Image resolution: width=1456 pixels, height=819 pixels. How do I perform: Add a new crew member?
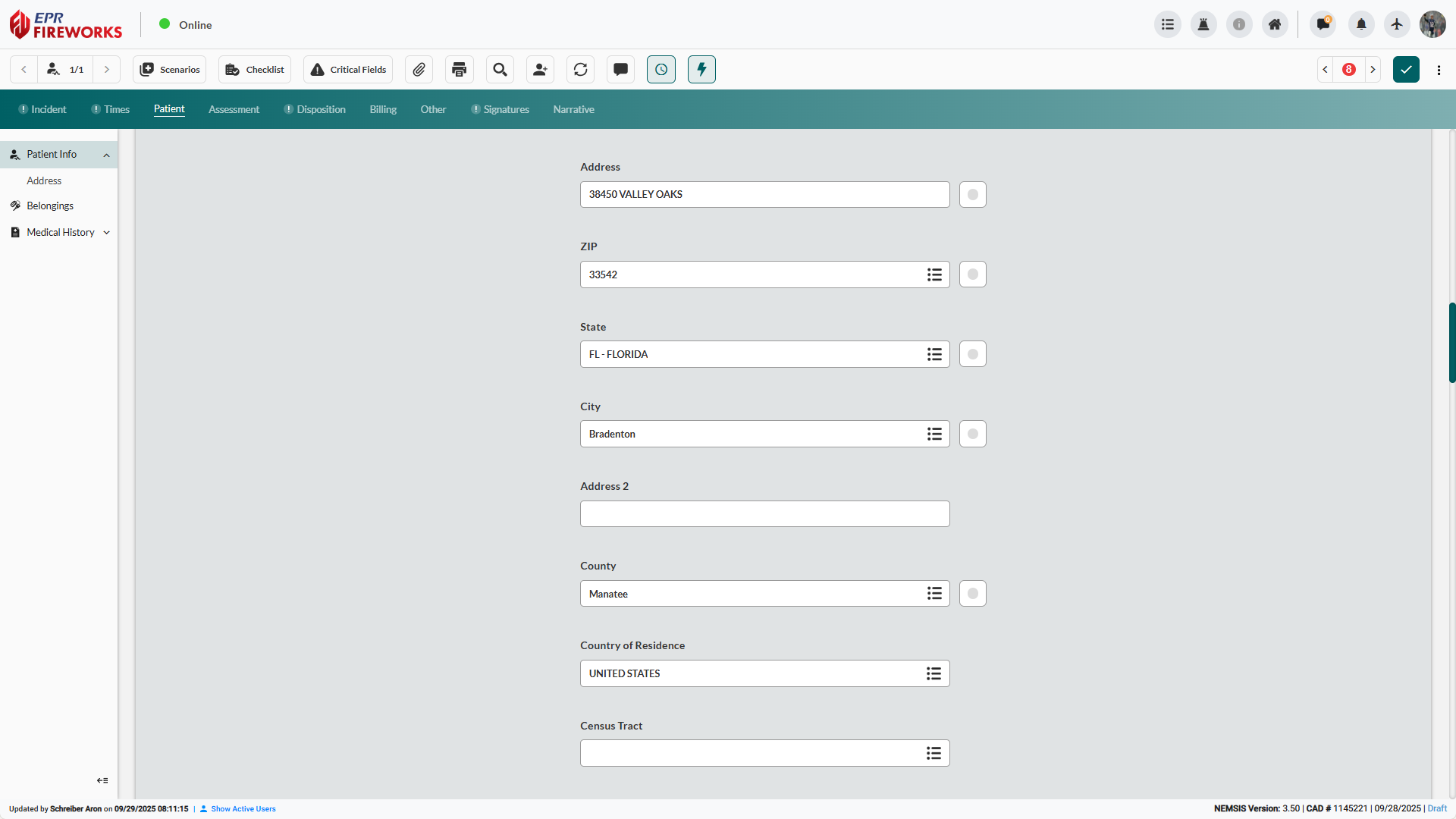click(540, 69)
